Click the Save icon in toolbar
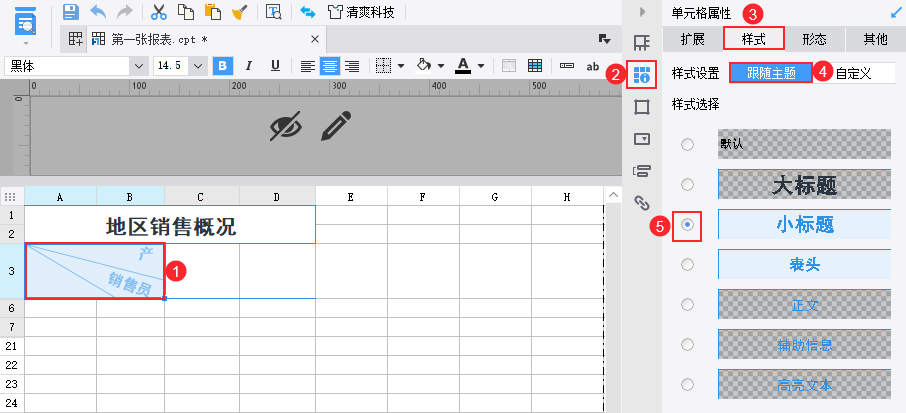 point(70,12)
